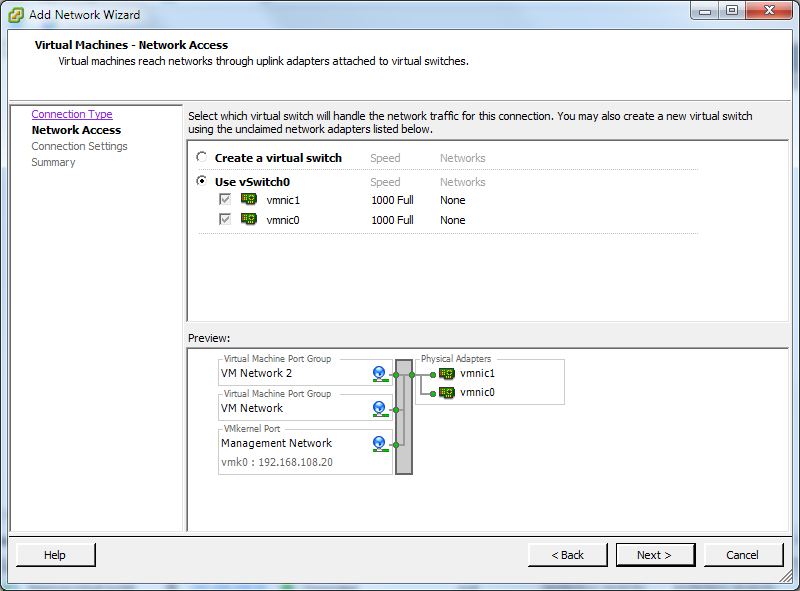Image resolution: width=800 pixels, height=591 pixels.
Task: Click the VM Network 2 port group icon
Action: 379,374
